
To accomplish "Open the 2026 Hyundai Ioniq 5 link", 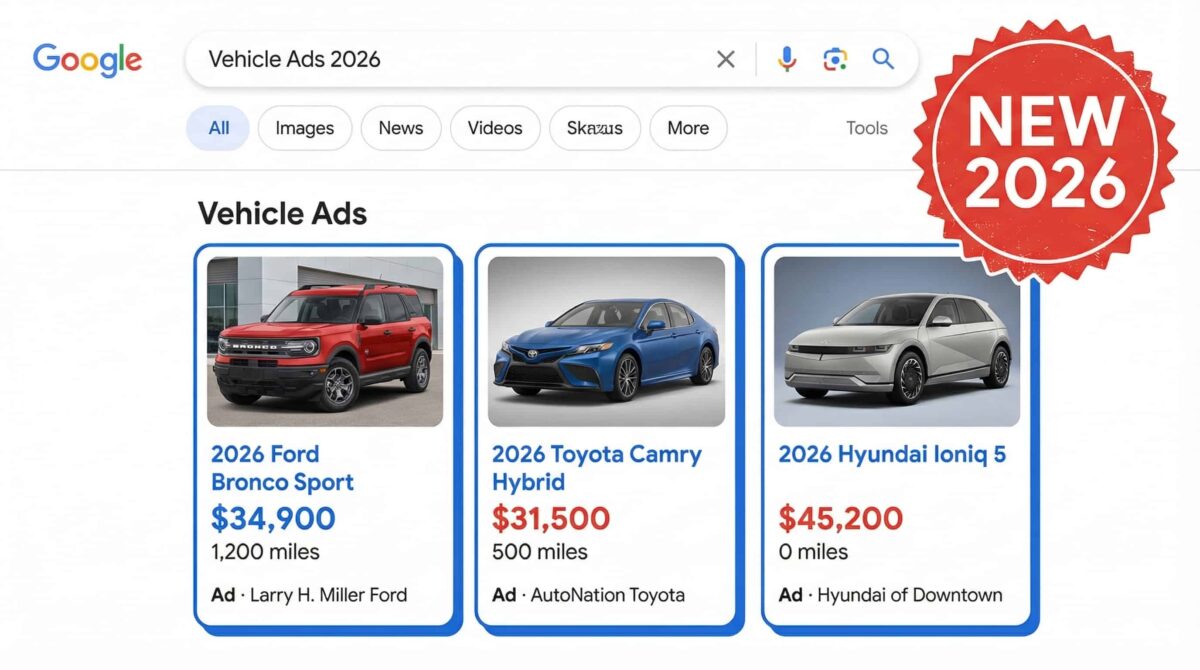I will pos(892,455).
